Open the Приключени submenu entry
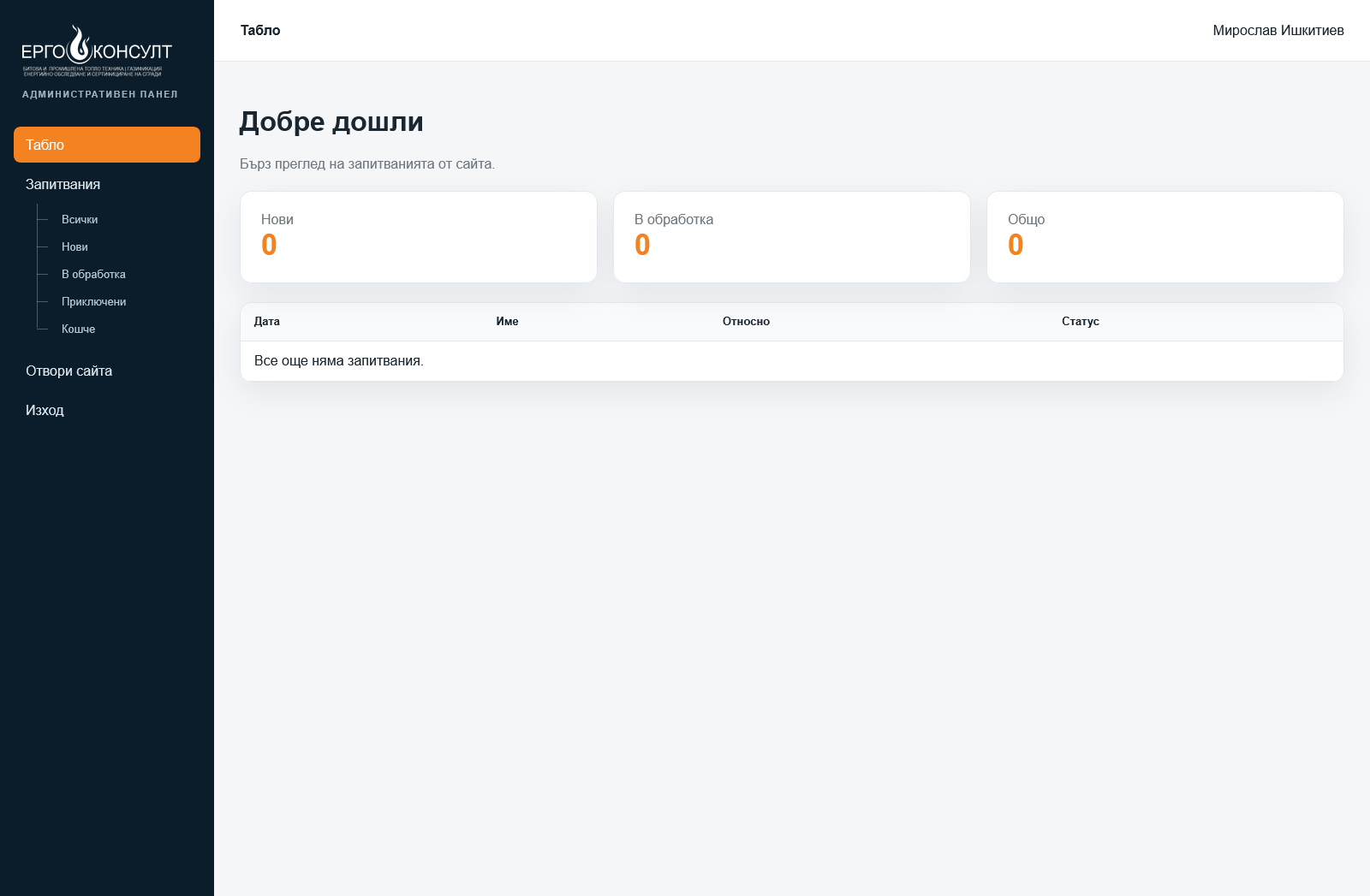 [x=93, y=301]
